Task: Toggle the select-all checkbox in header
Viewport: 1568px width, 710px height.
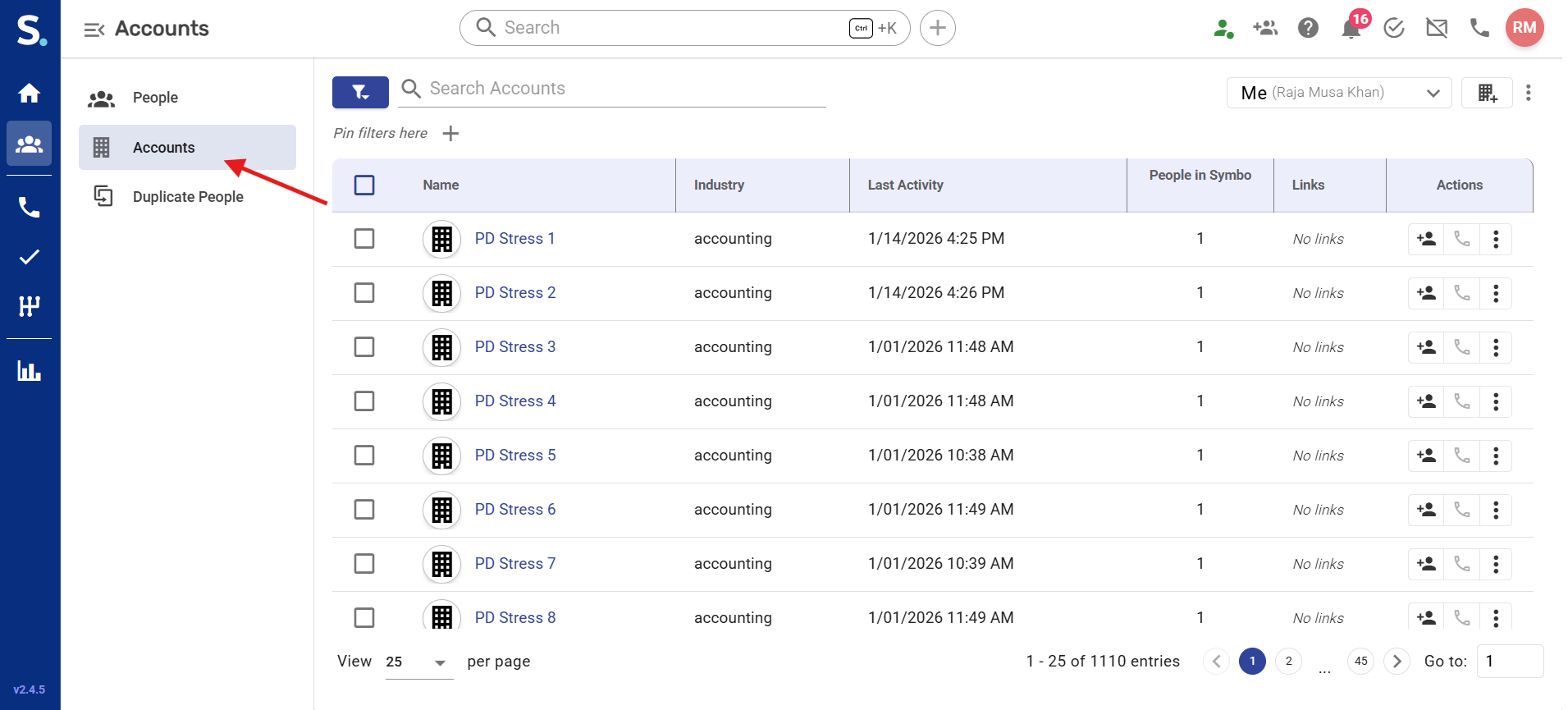Action: pos(364,186)
